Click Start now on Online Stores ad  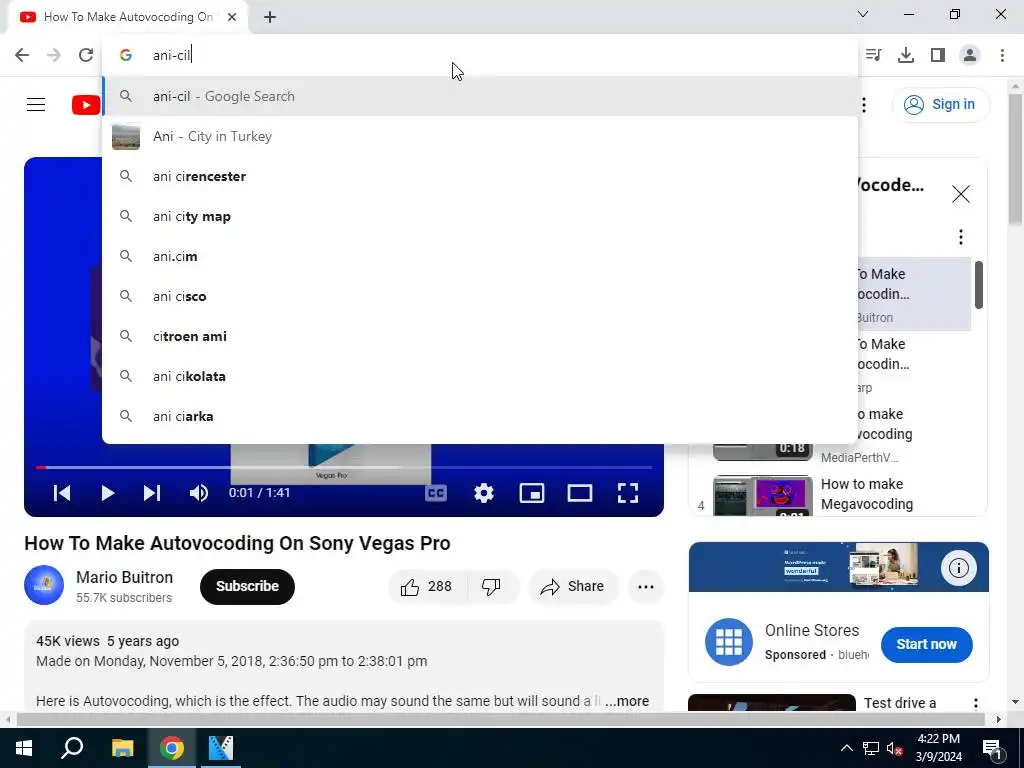click(x=926, y=645)
